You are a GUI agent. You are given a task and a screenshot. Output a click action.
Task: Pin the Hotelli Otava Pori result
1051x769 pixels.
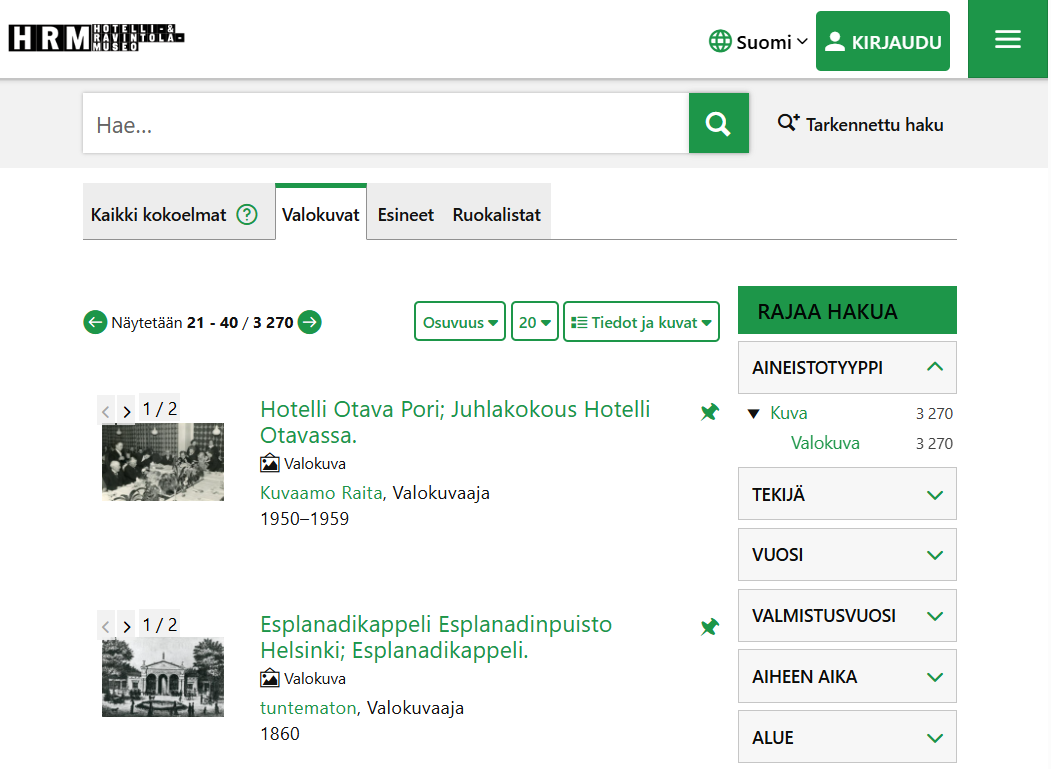[710, 412]
